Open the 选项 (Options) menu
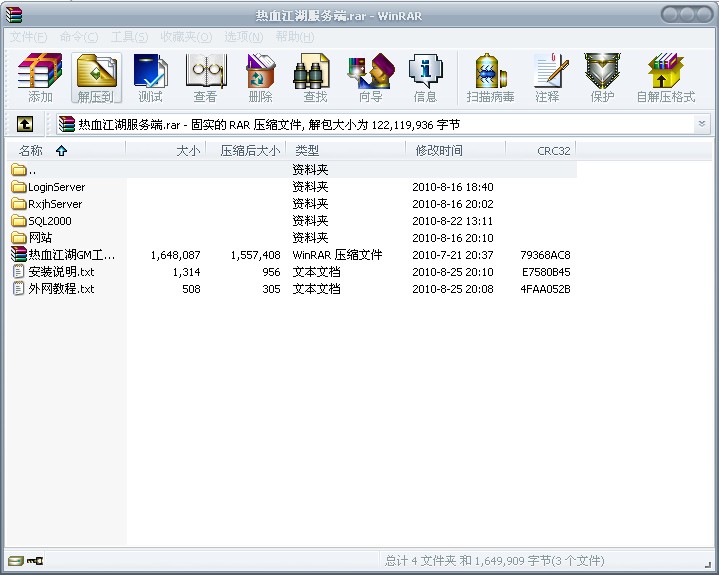 [x=243, y=37]
